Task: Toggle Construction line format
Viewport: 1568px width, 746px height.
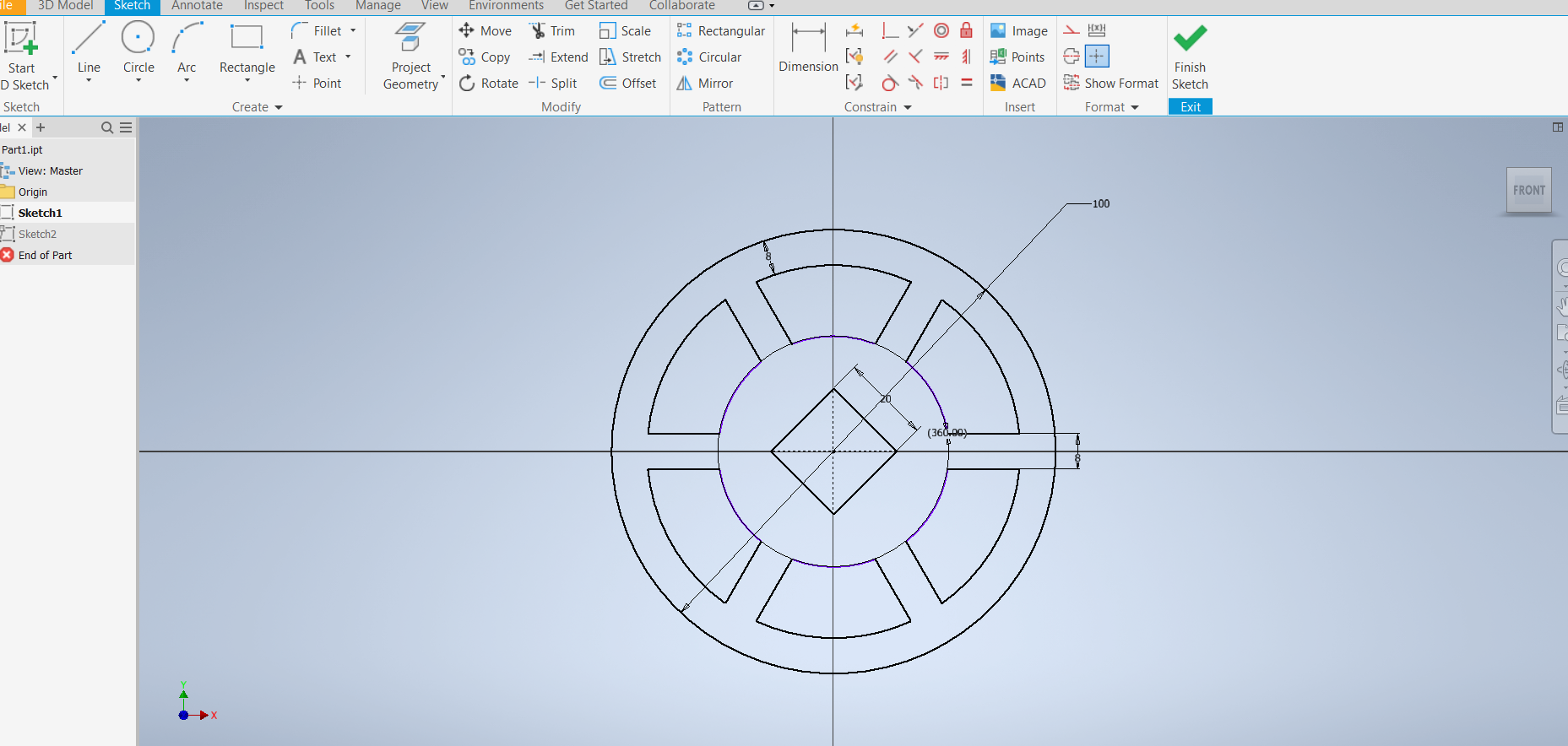Action: click(1072, 30)
